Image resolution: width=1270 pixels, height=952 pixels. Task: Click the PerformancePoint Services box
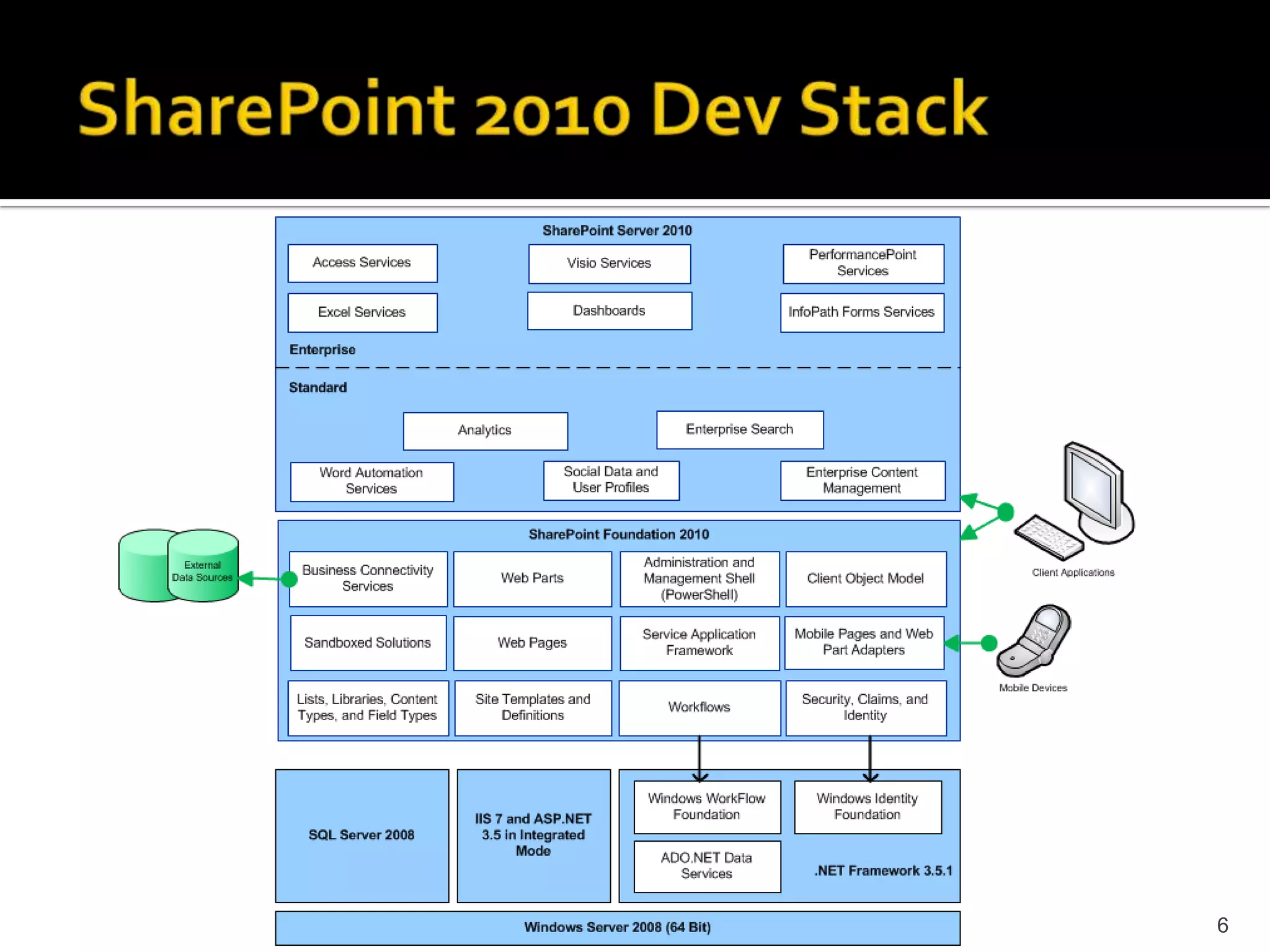point(863,263)
